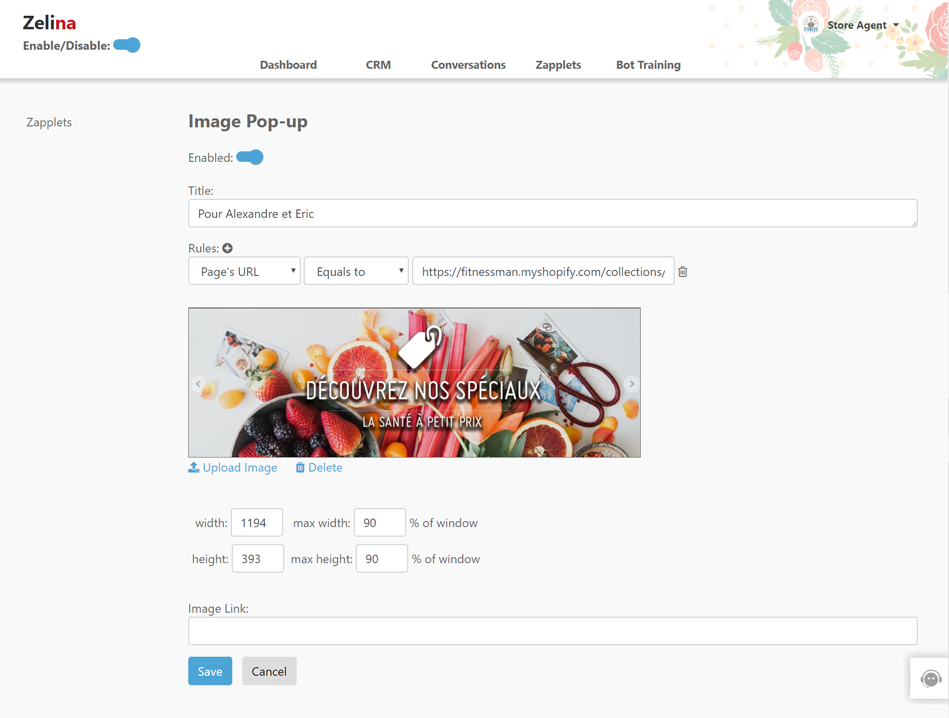Viewport: 949px width, 718px height.
Task: Toggle the Image Pop-up Enabled switch
Action: pyautogui.click(x=250, y=157)
